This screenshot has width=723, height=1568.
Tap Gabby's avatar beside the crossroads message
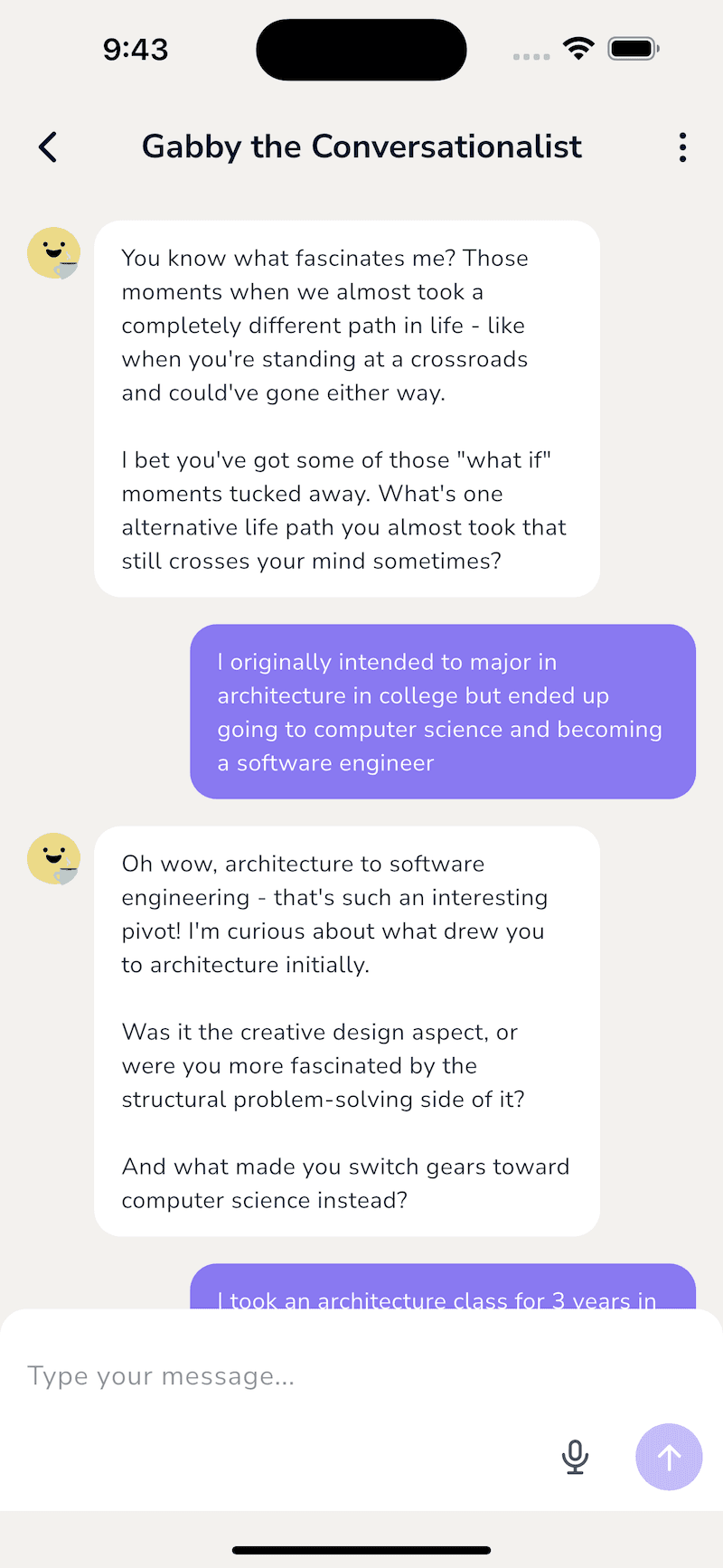coord(54,253)
